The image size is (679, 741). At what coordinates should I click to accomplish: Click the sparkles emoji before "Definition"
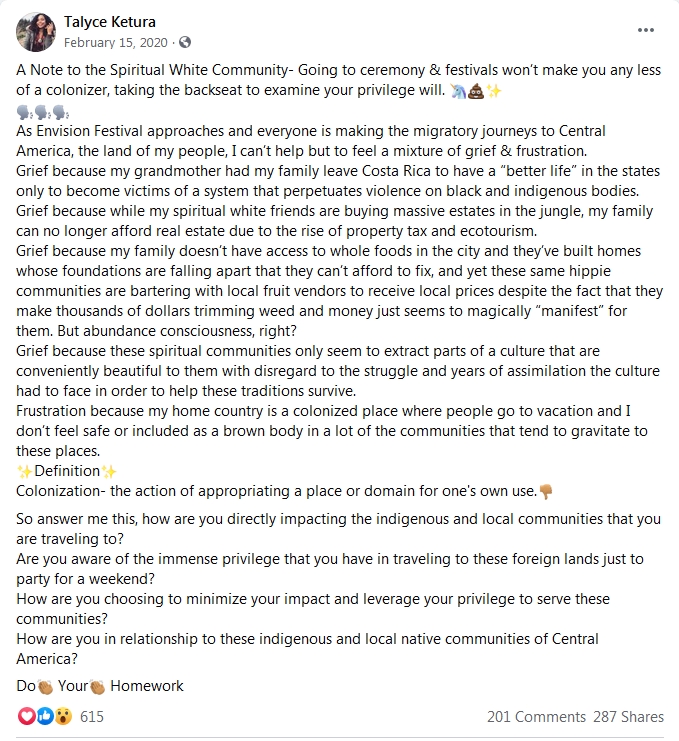[24, 471]
